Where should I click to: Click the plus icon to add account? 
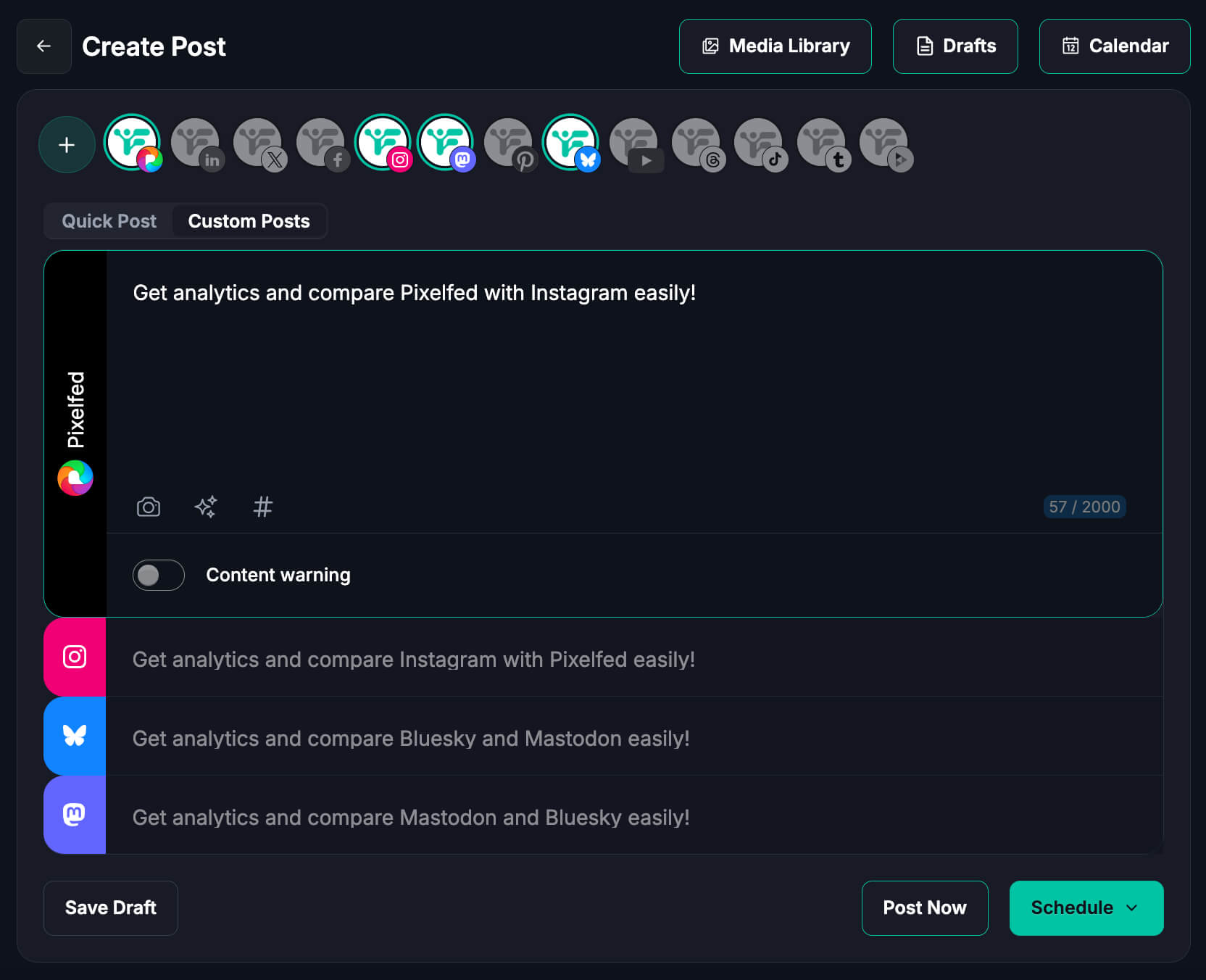(67, 145)
